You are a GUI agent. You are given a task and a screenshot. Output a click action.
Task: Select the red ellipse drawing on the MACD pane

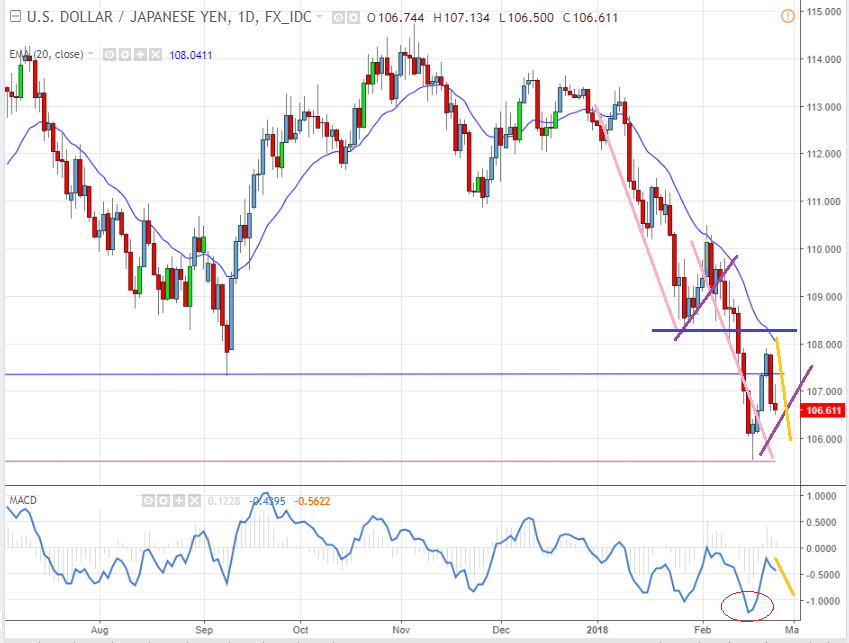click(x=747, y=606)
